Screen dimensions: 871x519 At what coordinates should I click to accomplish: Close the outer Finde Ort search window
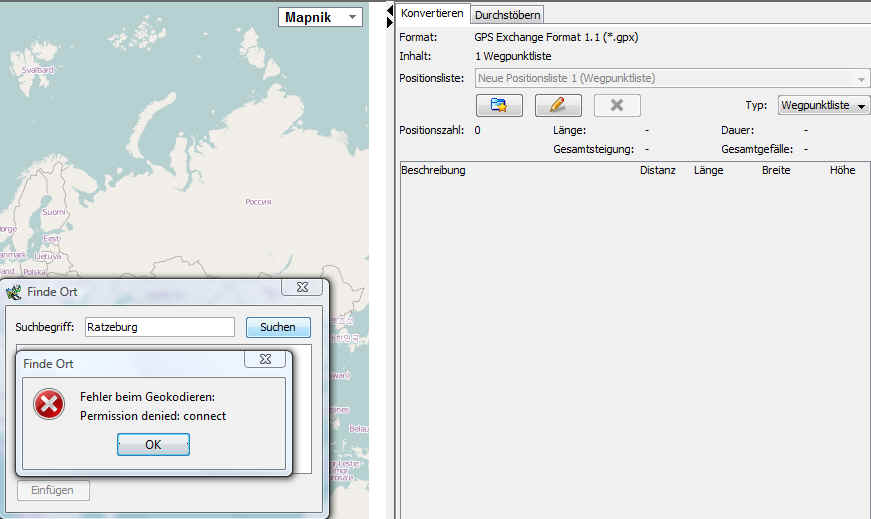301,288
